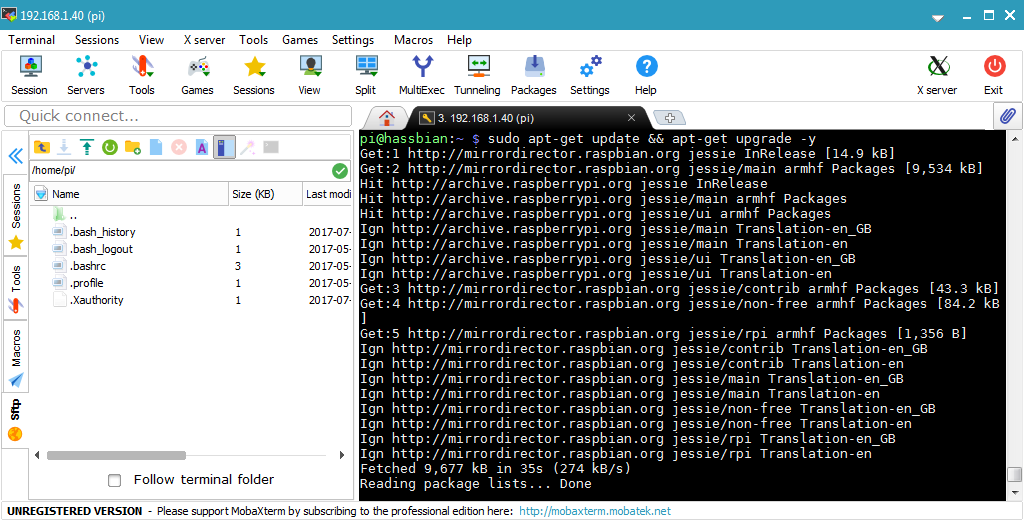The width and height of the screenshot is (1024, 521).
Task: Upload files using the SFTP upload arrow icon
Action: (x=86, y=148)
